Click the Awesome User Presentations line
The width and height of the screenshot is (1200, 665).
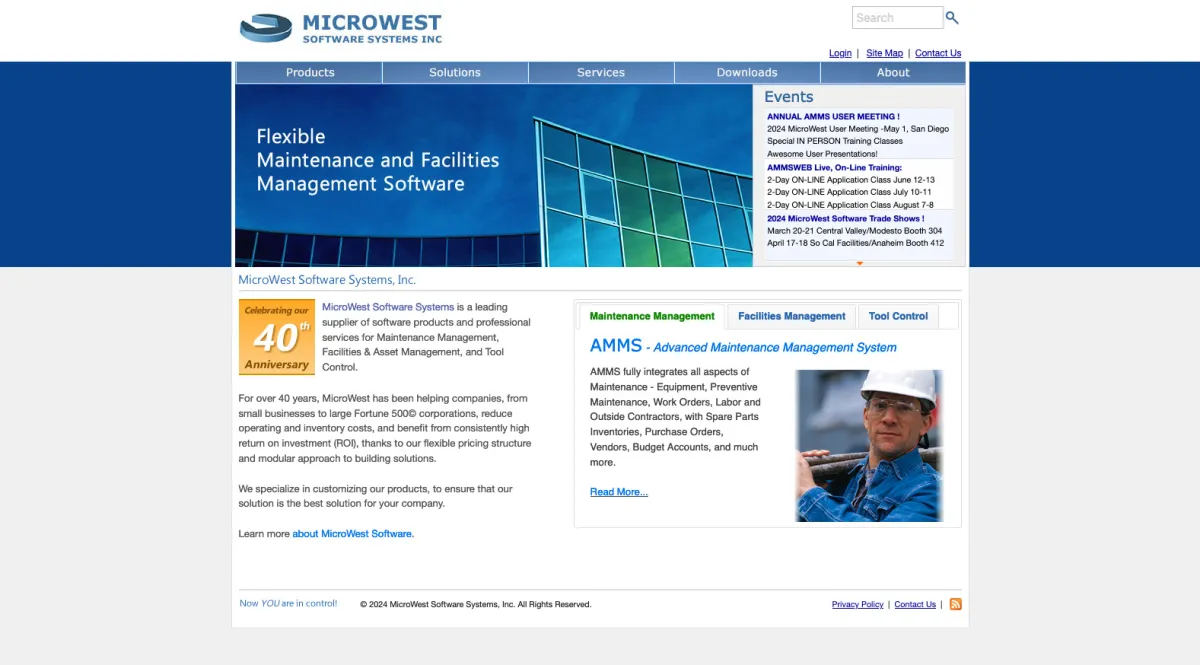pyautogui.click(x=822, y=154)
